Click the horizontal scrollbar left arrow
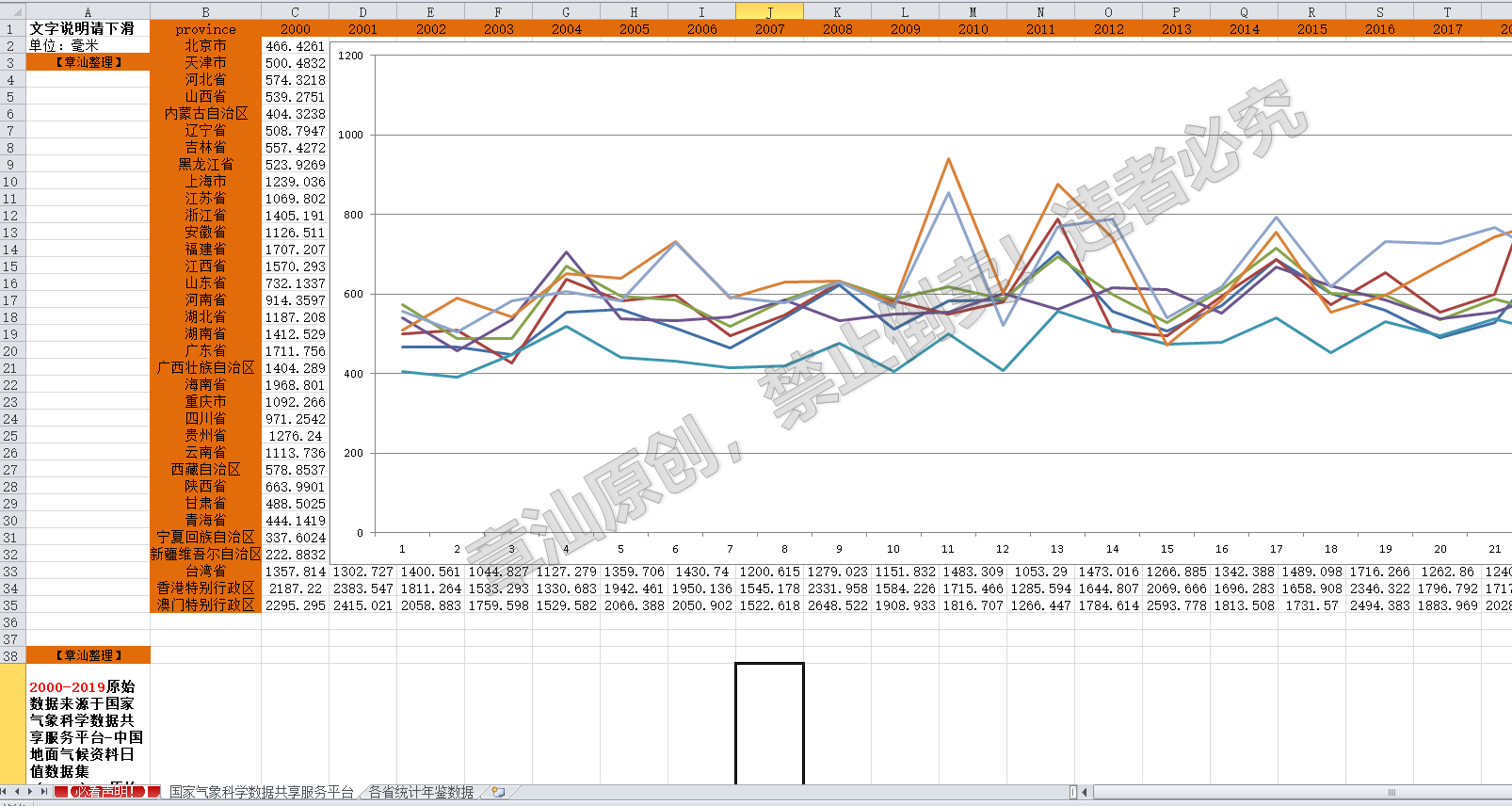The height and width of the screenshot is (806, 1512). [x=1084, y=792]
